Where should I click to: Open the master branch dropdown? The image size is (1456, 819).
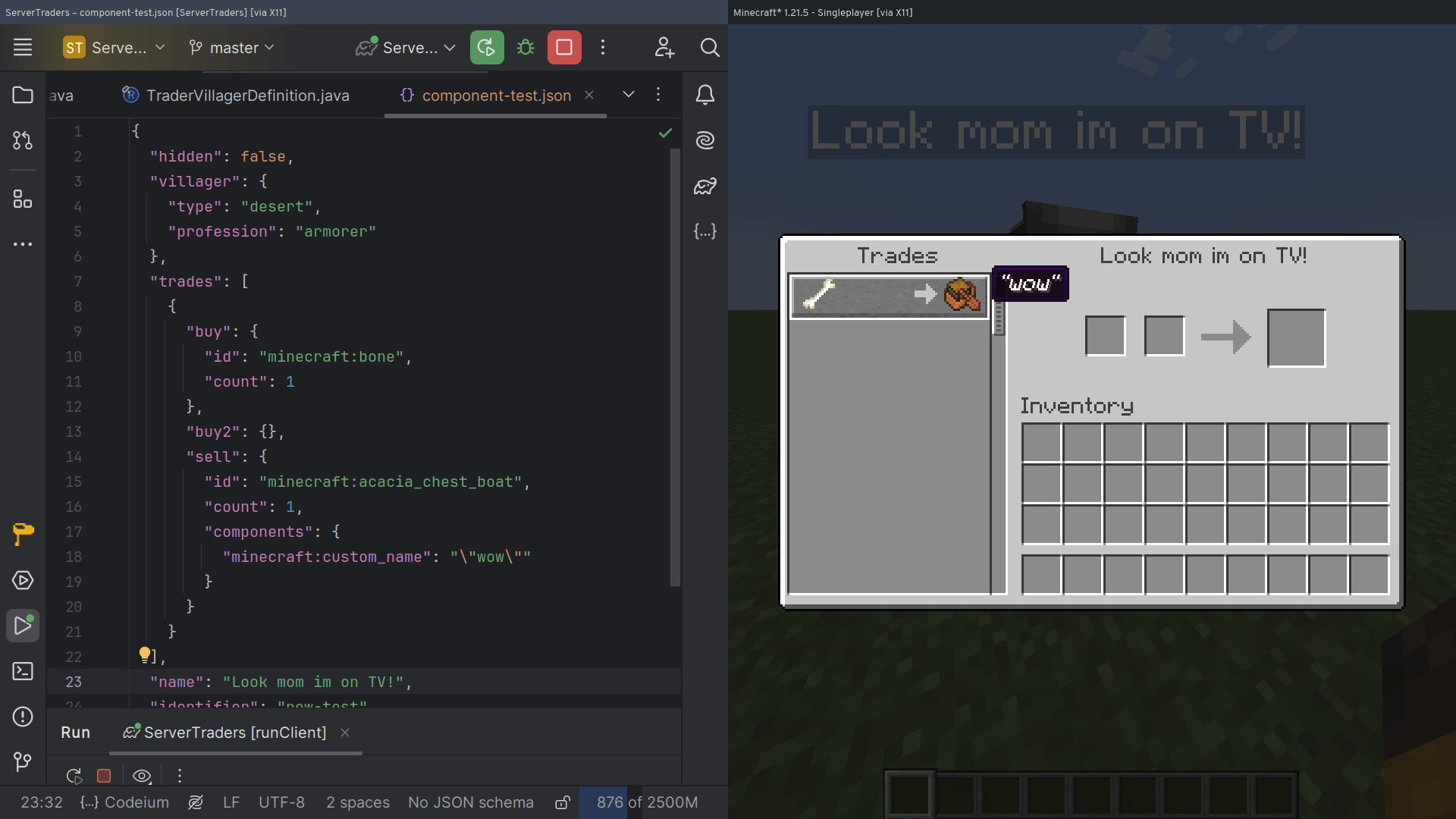click(231, 47)
